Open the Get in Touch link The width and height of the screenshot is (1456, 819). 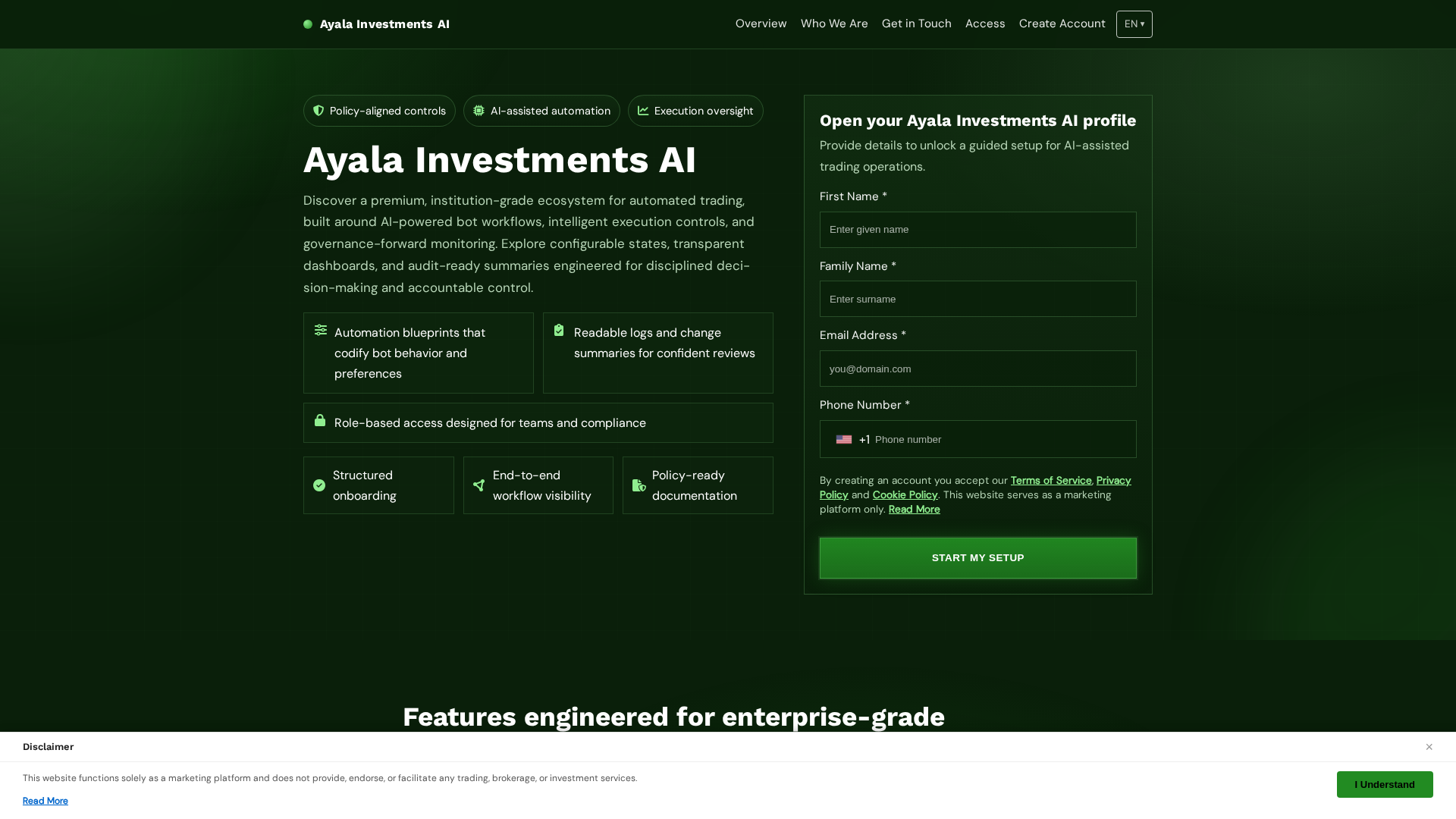[916, 24]
